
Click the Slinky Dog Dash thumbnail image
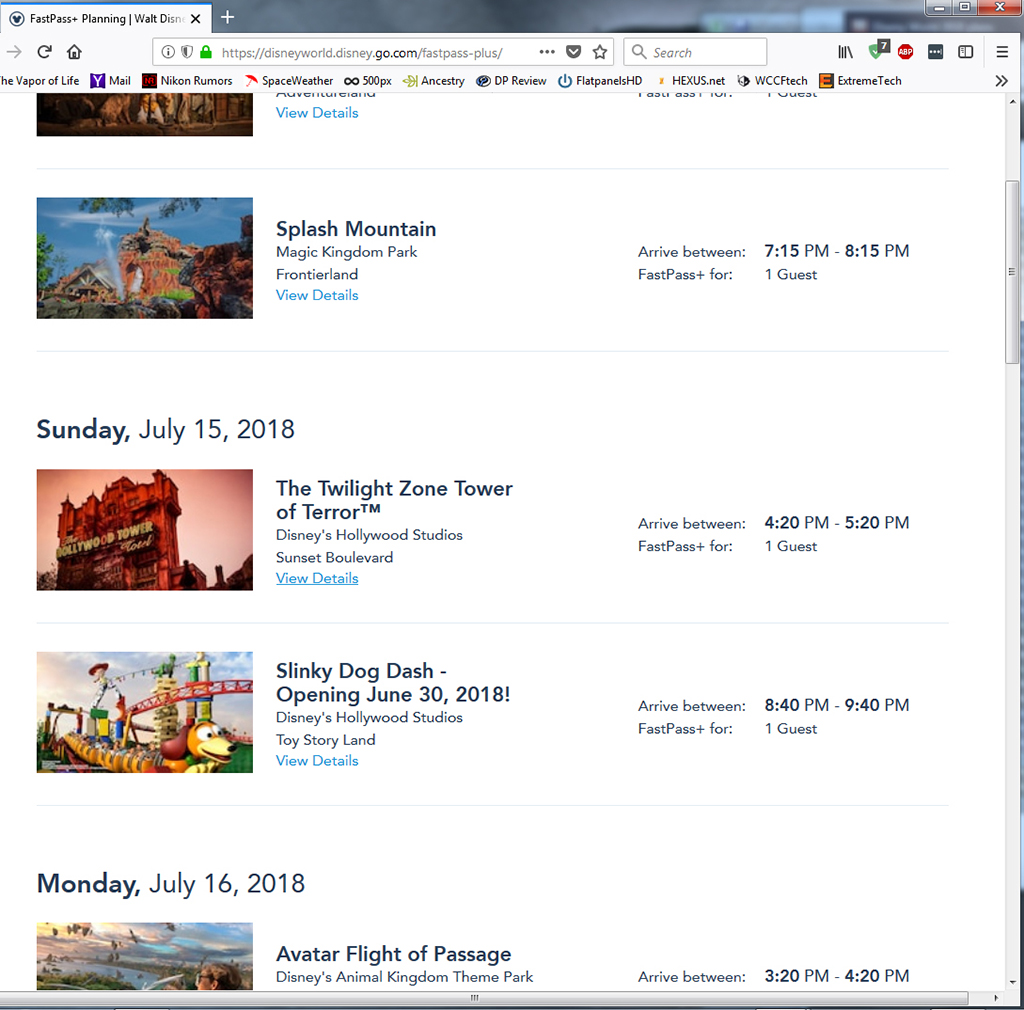144,712
